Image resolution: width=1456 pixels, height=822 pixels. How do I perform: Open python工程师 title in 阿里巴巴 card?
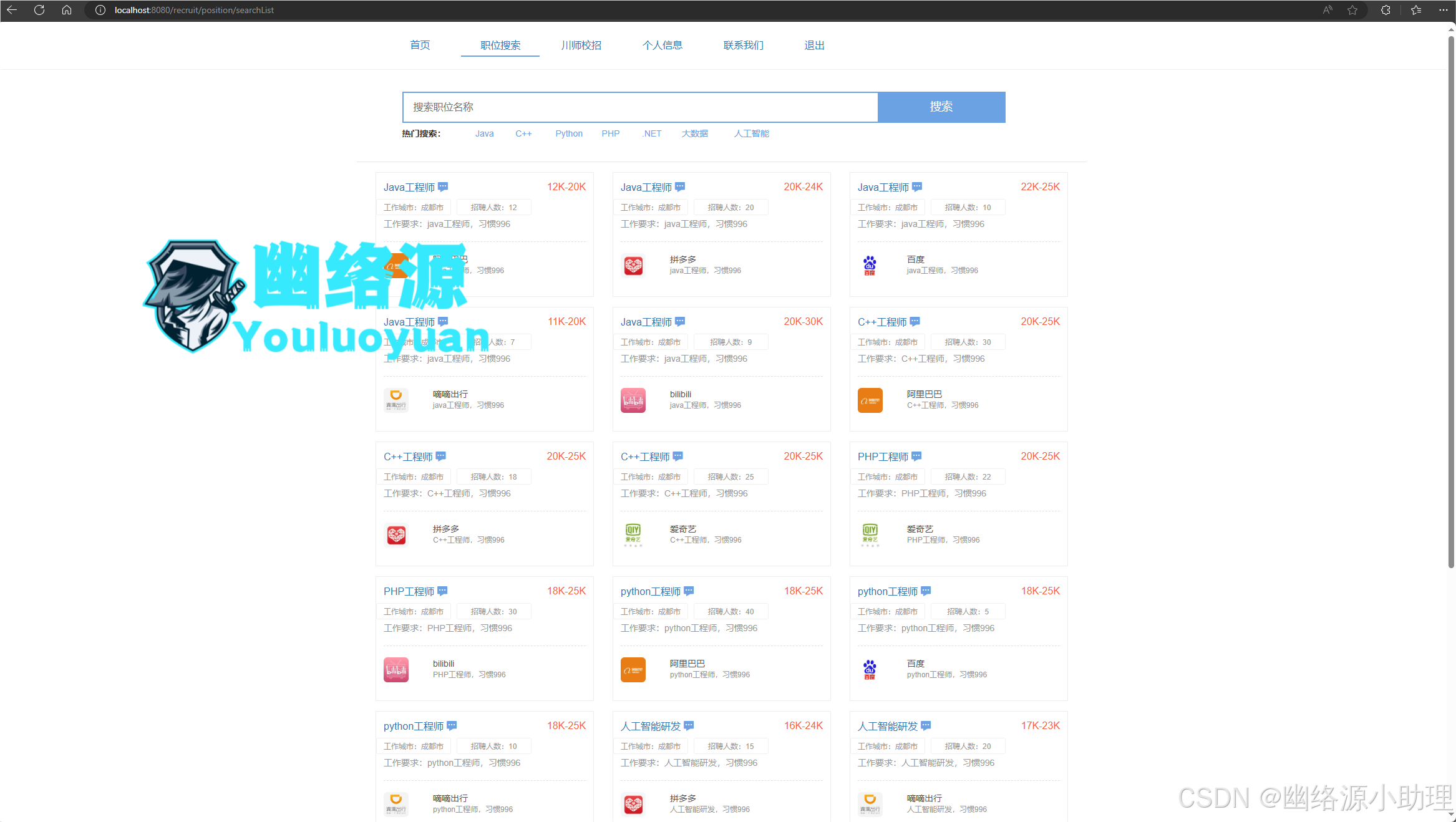651,591
